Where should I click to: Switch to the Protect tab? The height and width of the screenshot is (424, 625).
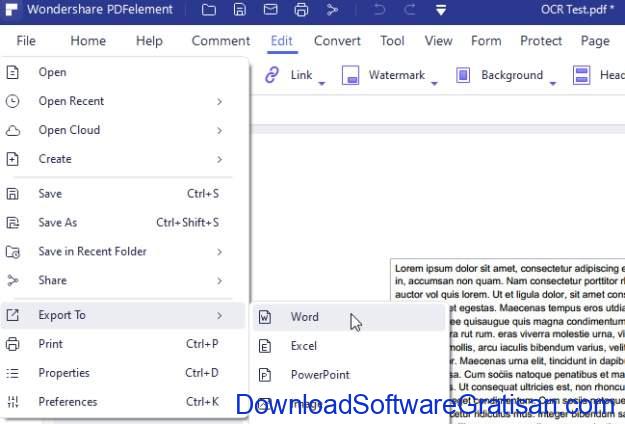(541, 41)
